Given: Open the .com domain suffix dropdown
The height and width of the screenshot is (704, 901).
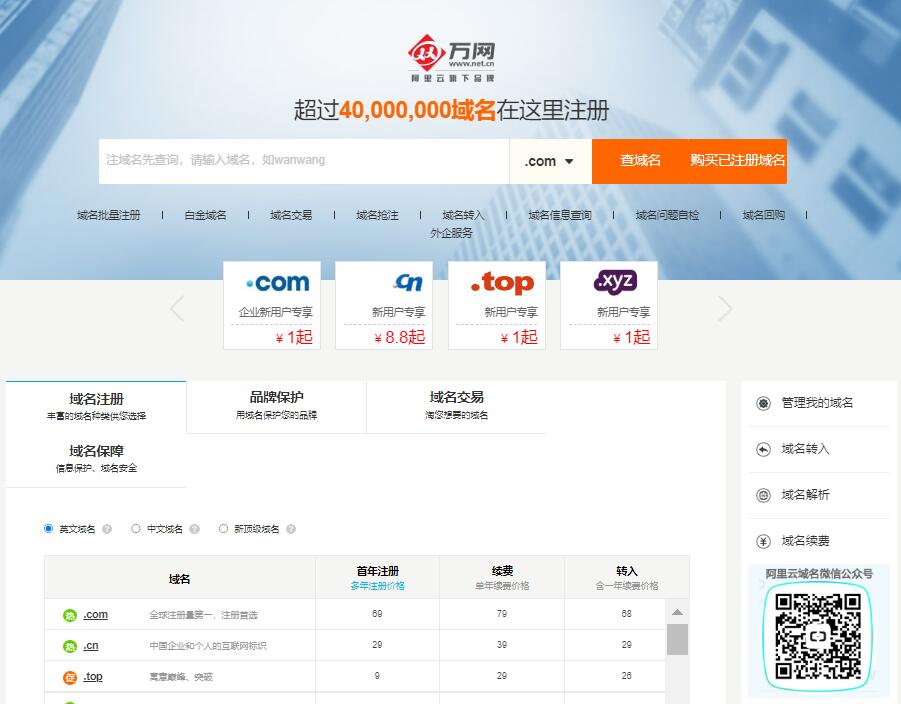Looking at the screenshot, I should (x=550, y=161).
